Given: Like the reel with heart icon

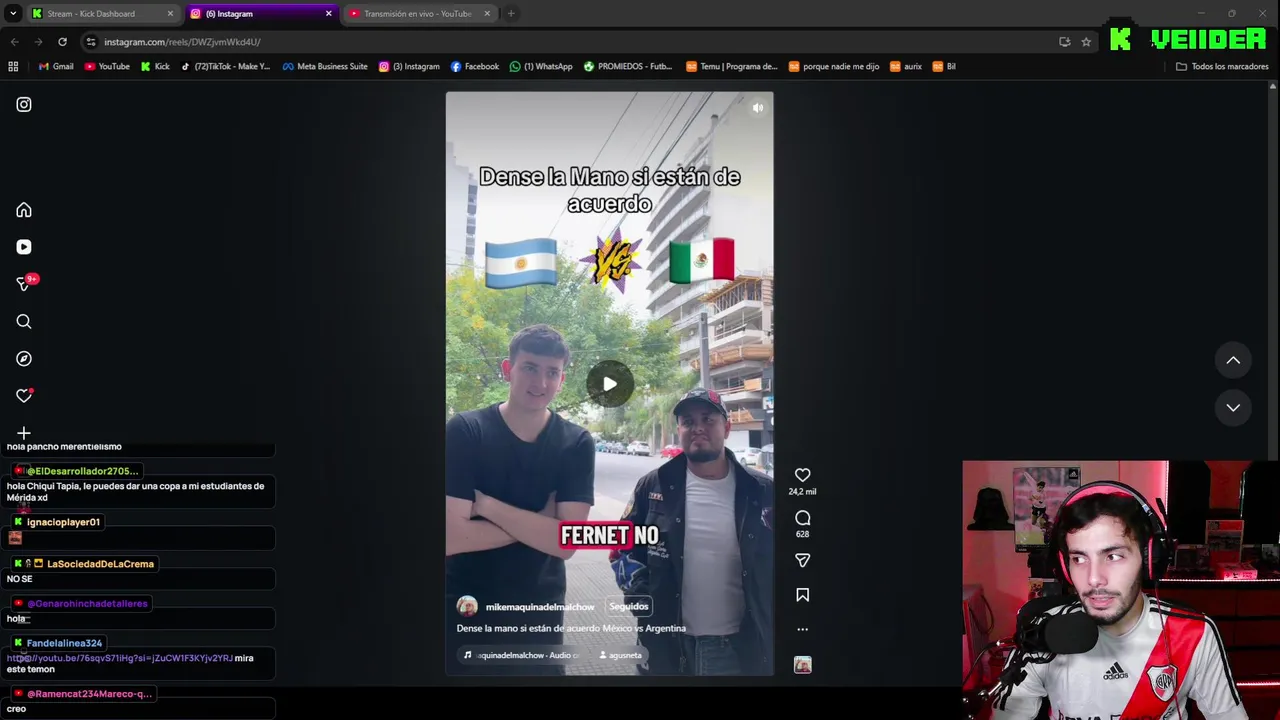Looking at the screenshot, I should (x=802, y=475).
